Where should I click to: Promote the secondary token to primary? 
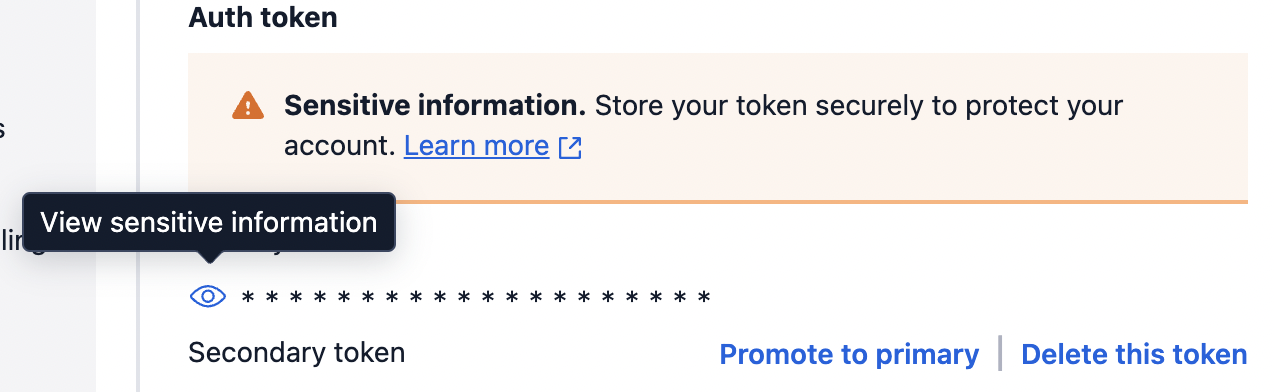849,354
